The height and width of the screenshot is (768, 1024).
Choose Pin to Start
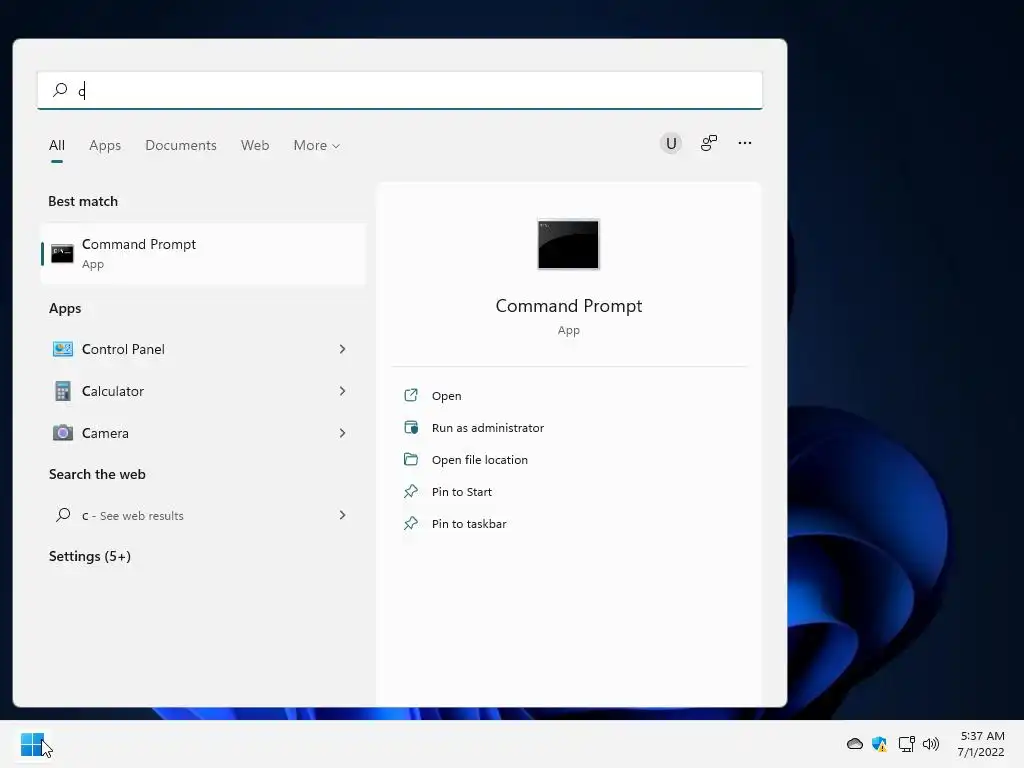pyautogui.click(x=462, y=492)
